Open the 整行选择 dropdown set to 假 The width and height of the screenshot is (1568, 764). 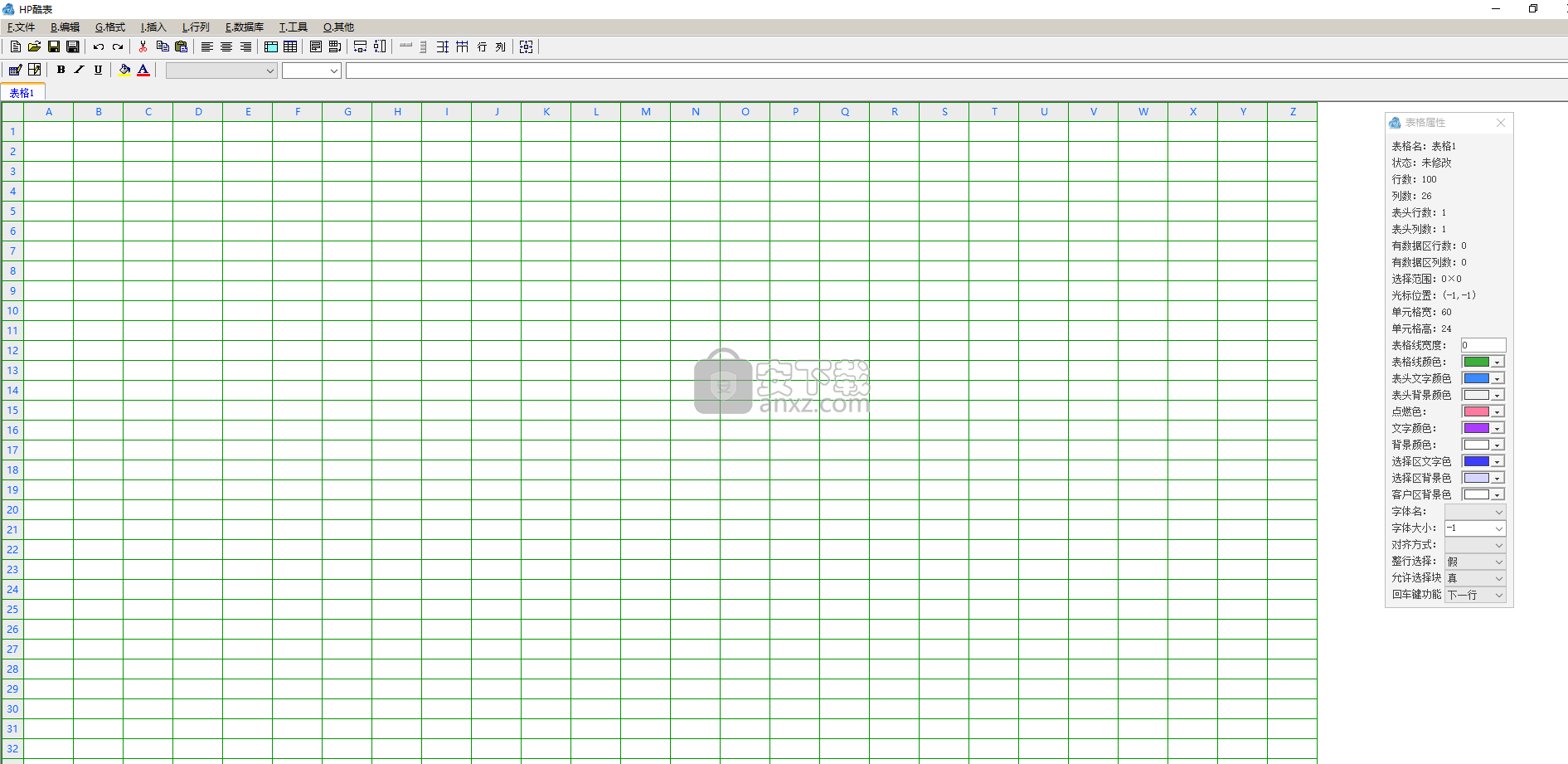(1475, 562)
